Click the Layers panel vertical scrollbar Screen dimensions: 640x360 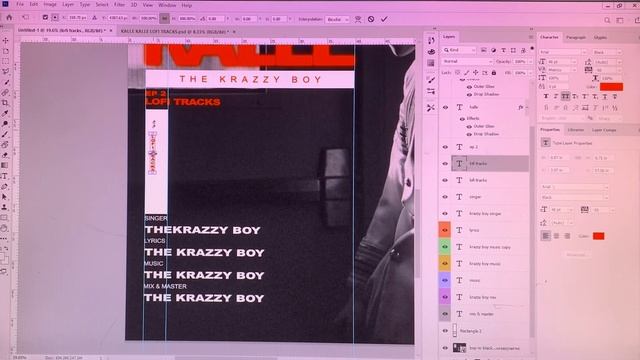531,232
